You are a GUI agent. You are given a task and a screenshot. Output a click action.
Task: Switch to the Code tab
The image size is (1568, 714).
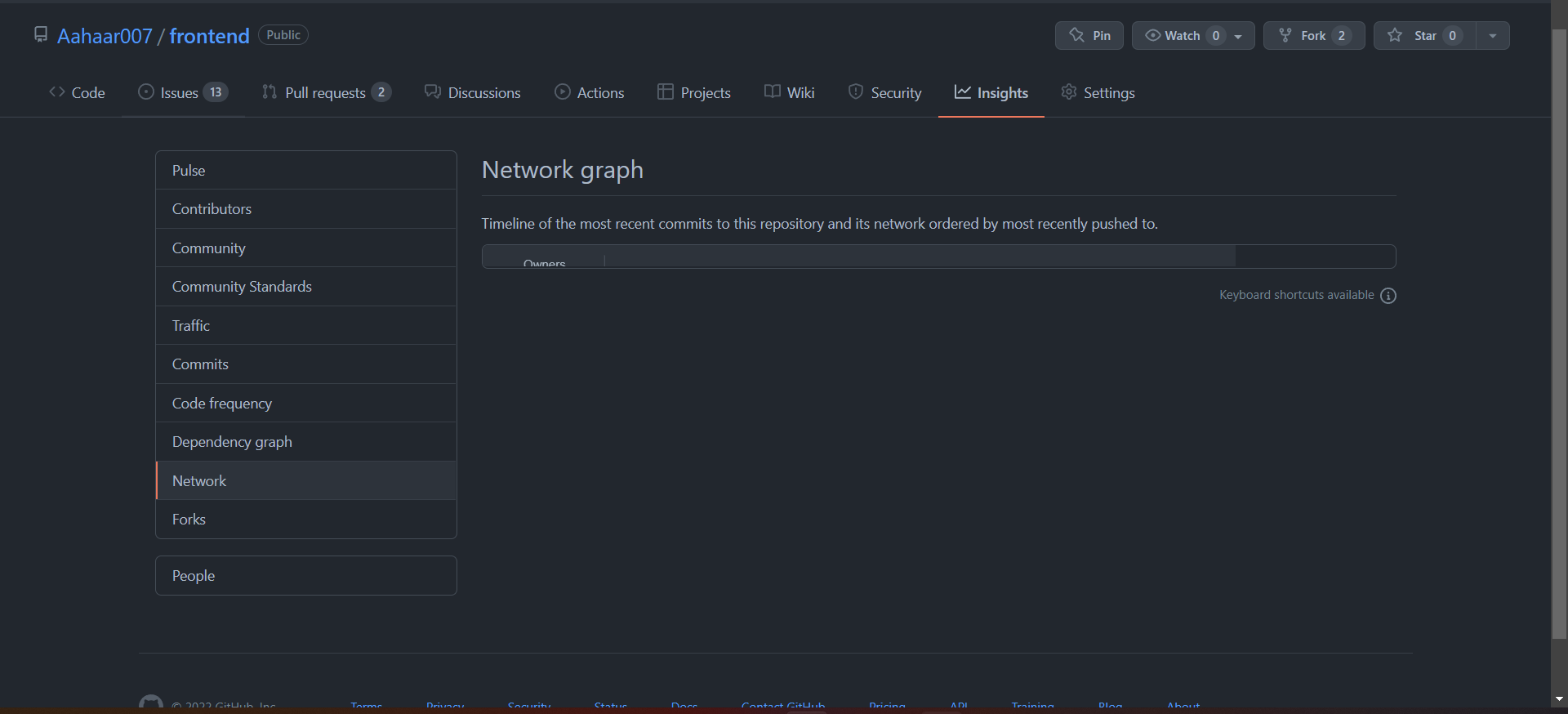77,92
